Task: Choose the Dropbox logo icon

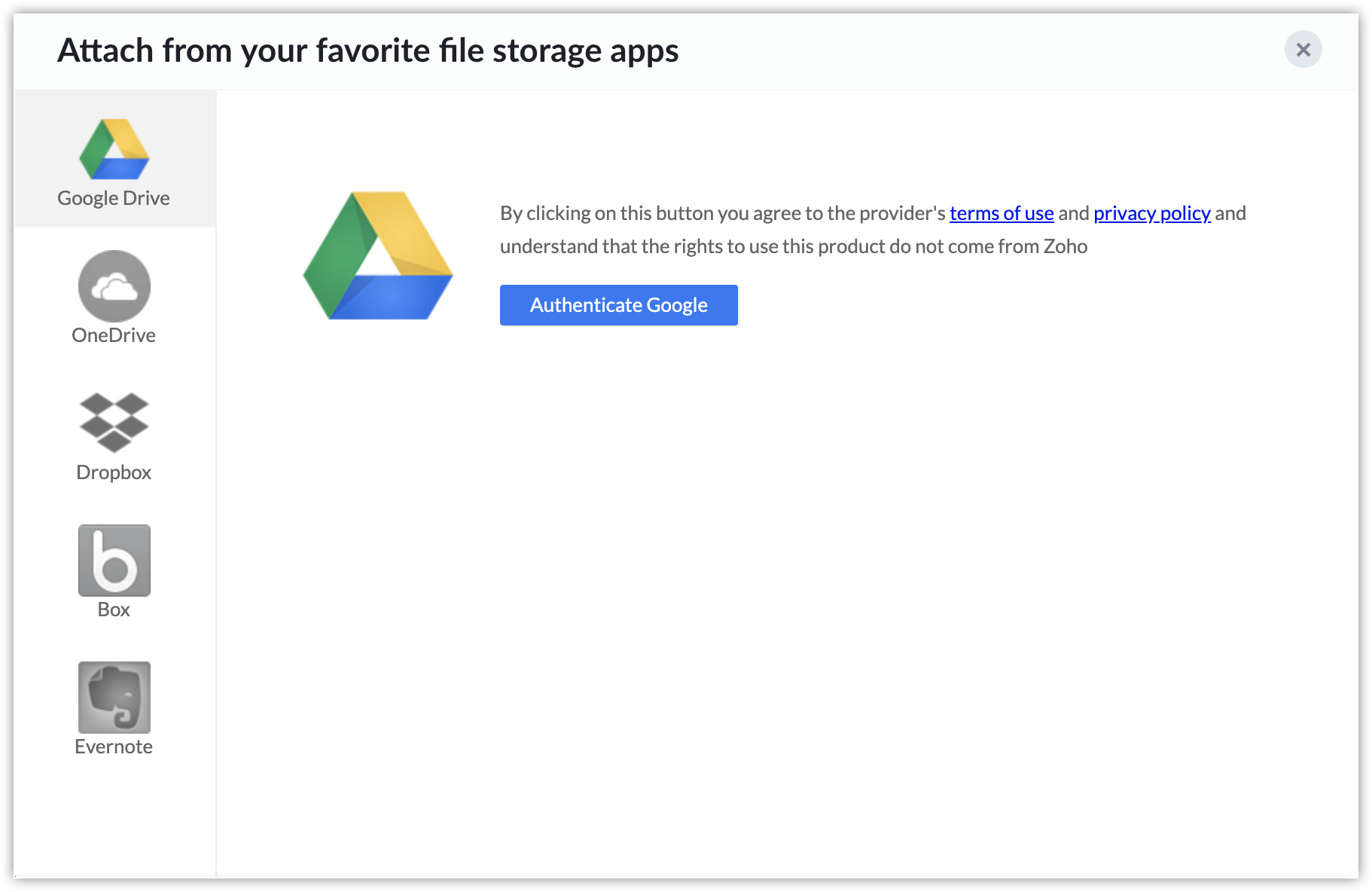Action: click(114, 422)
